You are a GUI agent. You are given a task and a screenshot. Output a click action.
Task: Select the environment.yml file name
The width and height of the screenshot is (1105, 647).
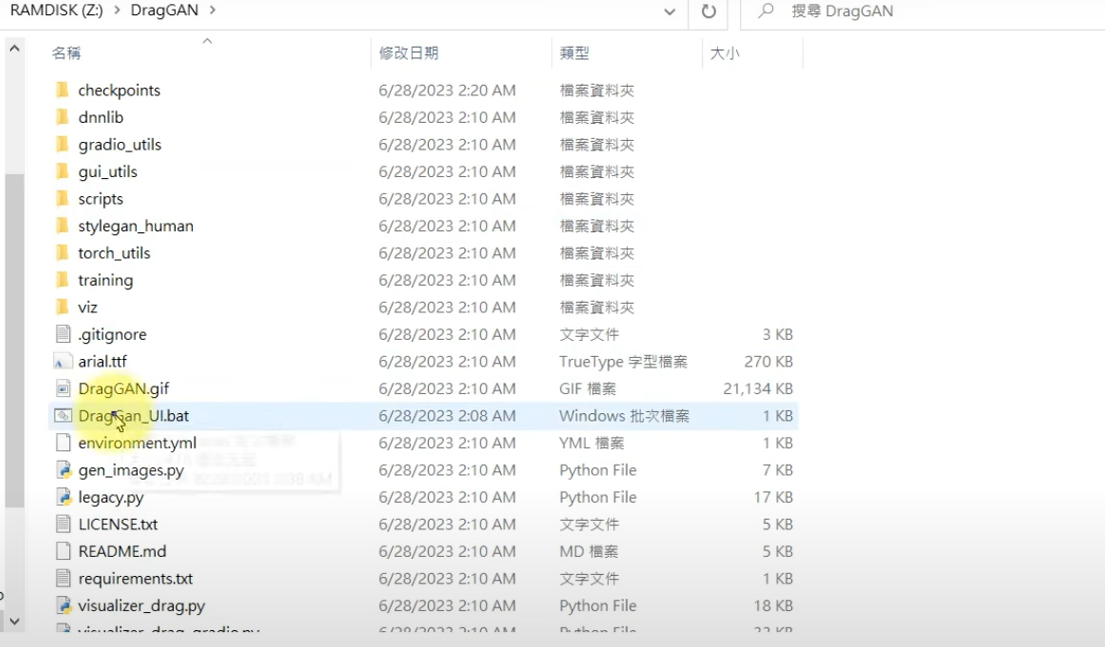(x=137, y=443)
